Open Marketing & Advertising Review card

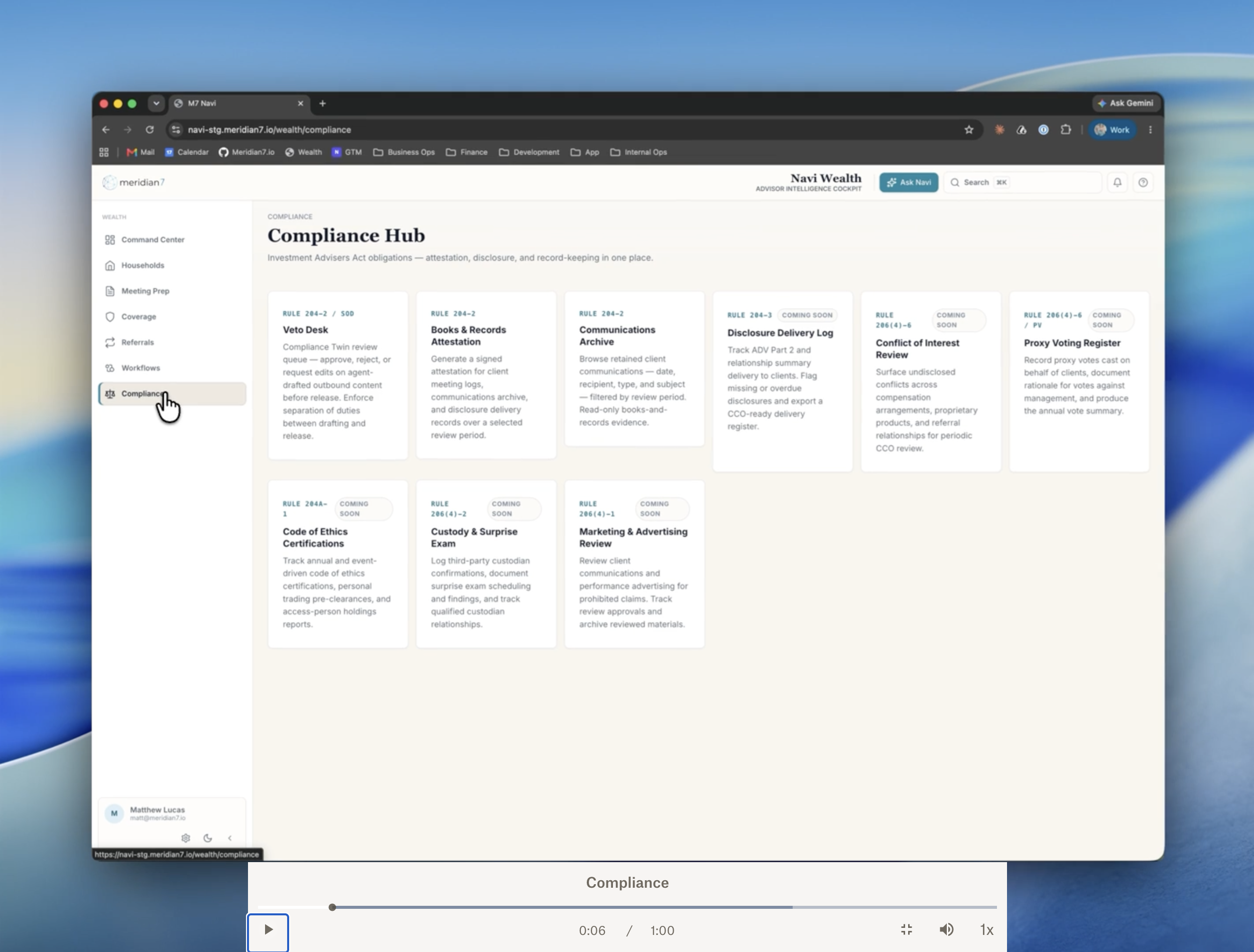click(x=635, y=564)
